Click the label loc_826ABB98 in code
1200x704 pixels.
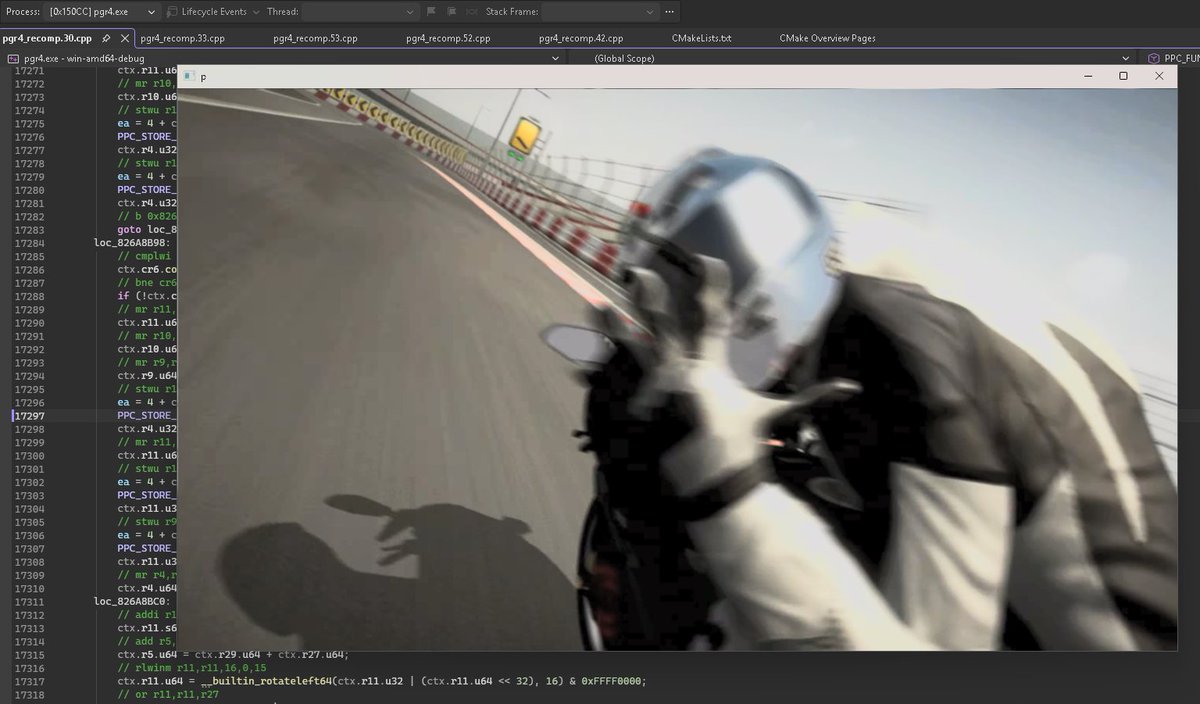(x=132, y=243)
